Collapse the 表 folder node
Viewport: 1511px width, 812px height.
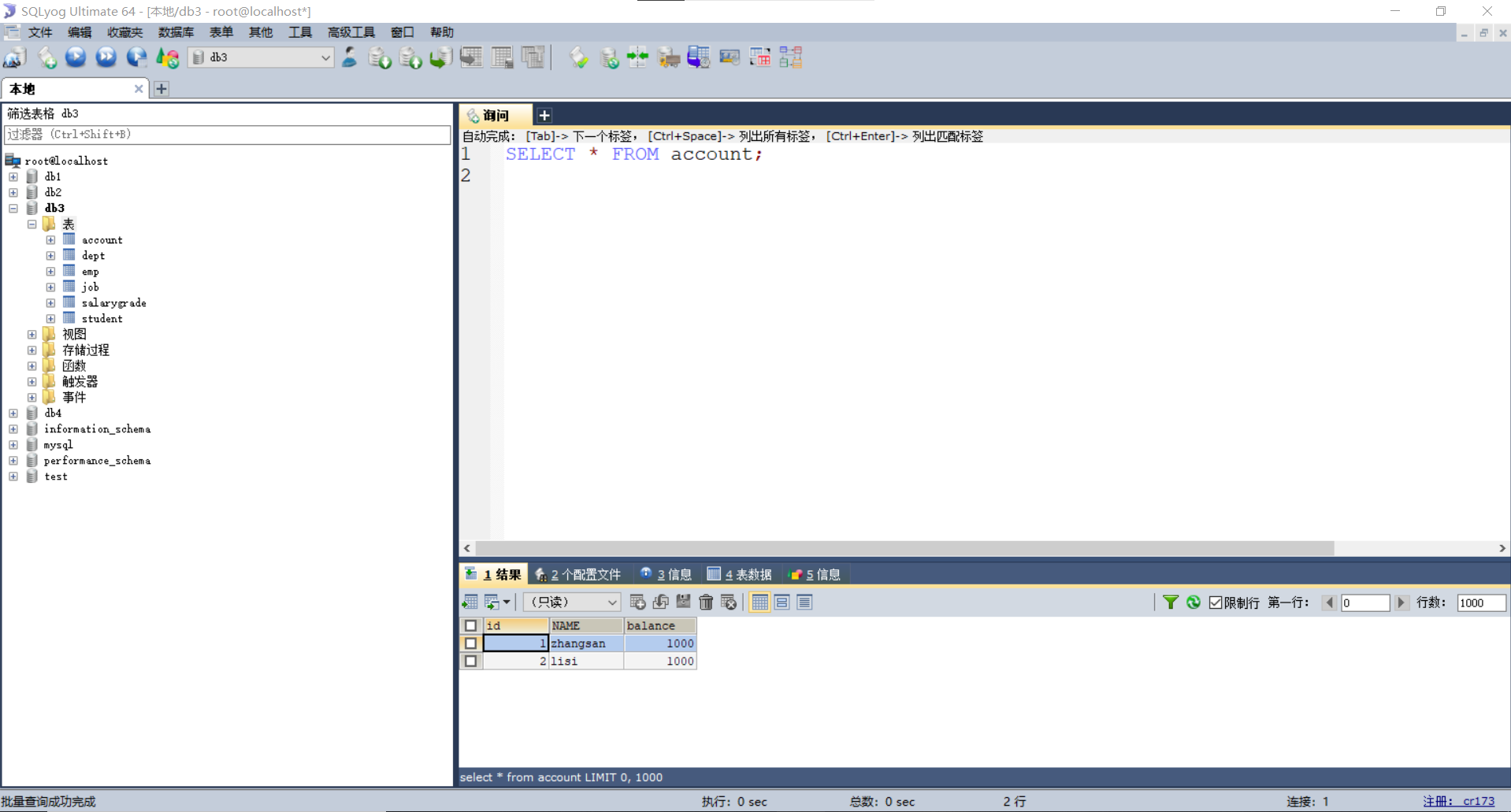pyautogui.click(x=32, y=224)
